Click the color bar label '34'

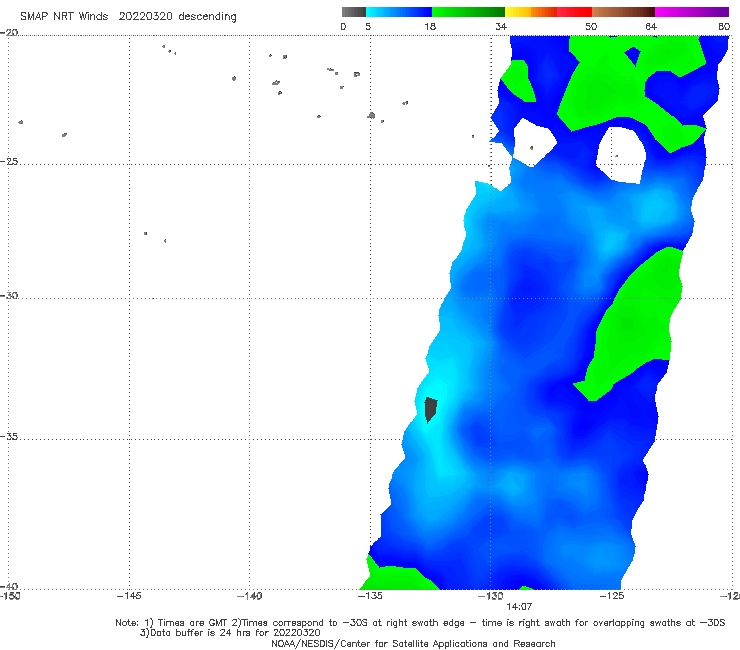coord(501,26)
